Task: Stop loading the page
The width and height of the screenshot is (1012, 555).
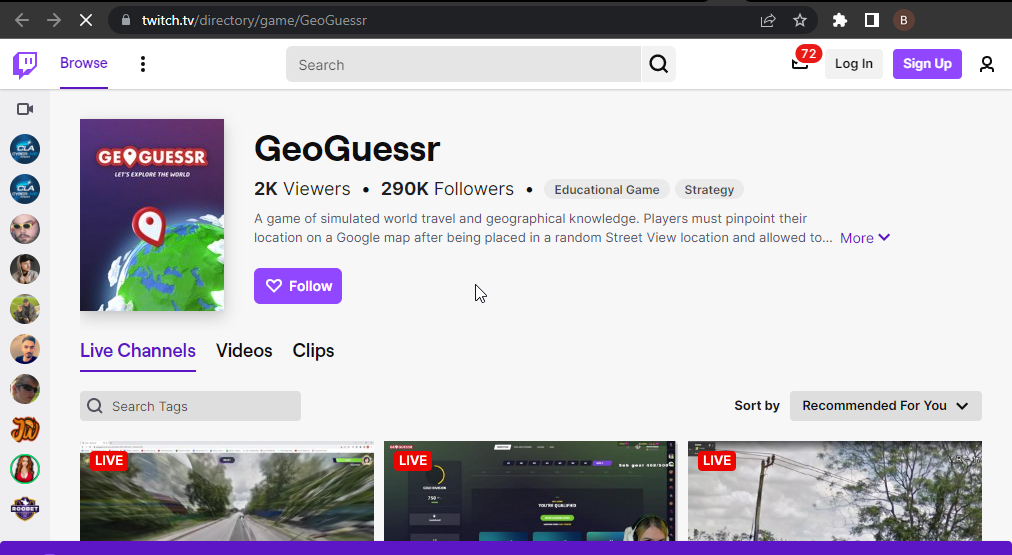Action: (85, 20)
